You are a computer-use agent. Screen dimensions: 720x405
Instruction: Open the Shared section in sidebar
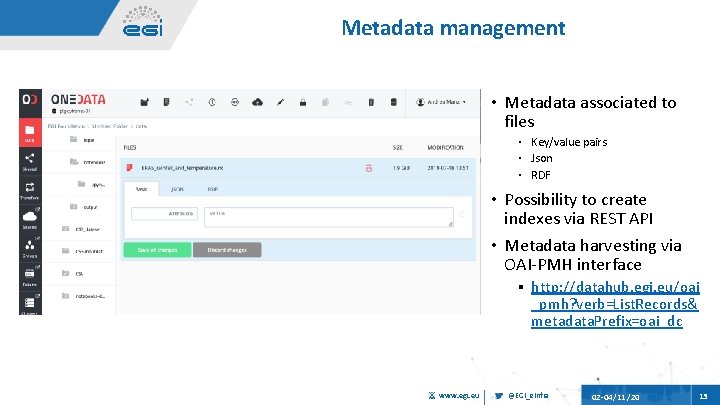pos(30,162)
